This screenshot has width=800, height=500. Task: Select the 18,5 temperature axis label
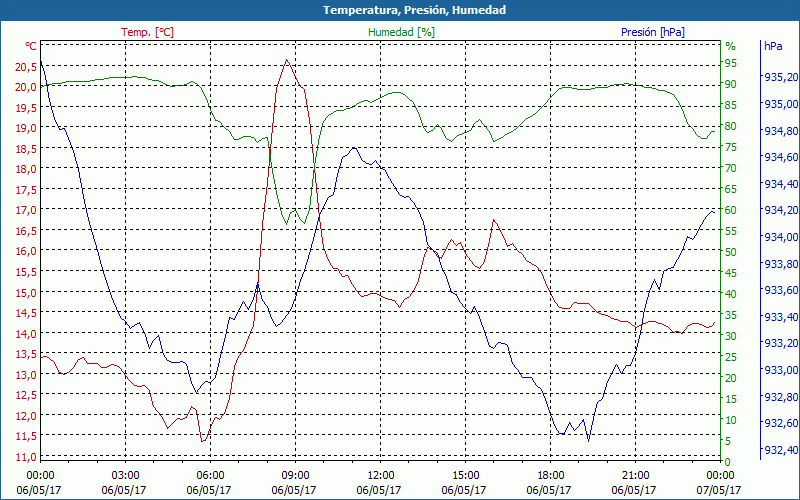(x=27, y=148)
